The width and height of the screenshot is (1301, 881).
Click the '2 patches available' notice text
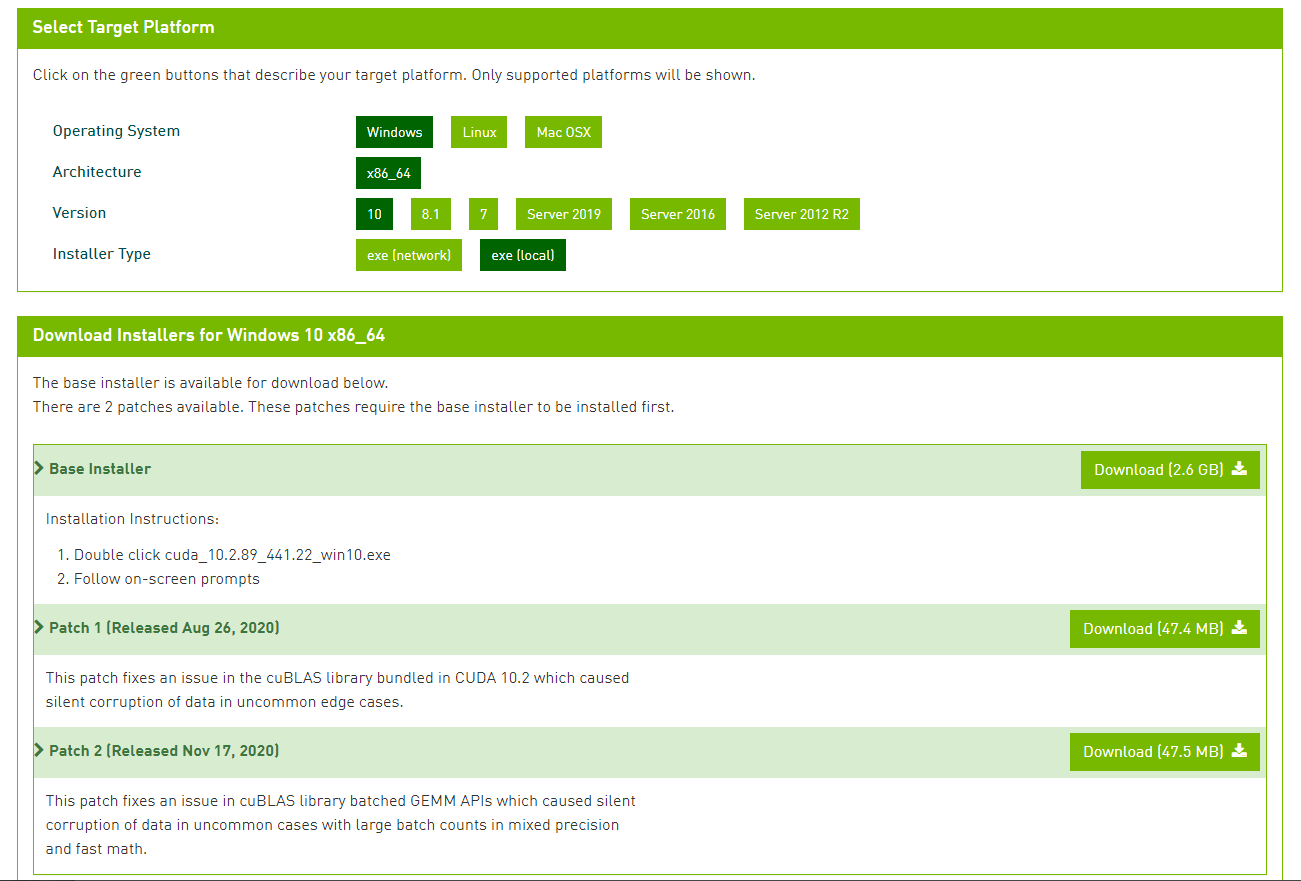click(354, 407)
